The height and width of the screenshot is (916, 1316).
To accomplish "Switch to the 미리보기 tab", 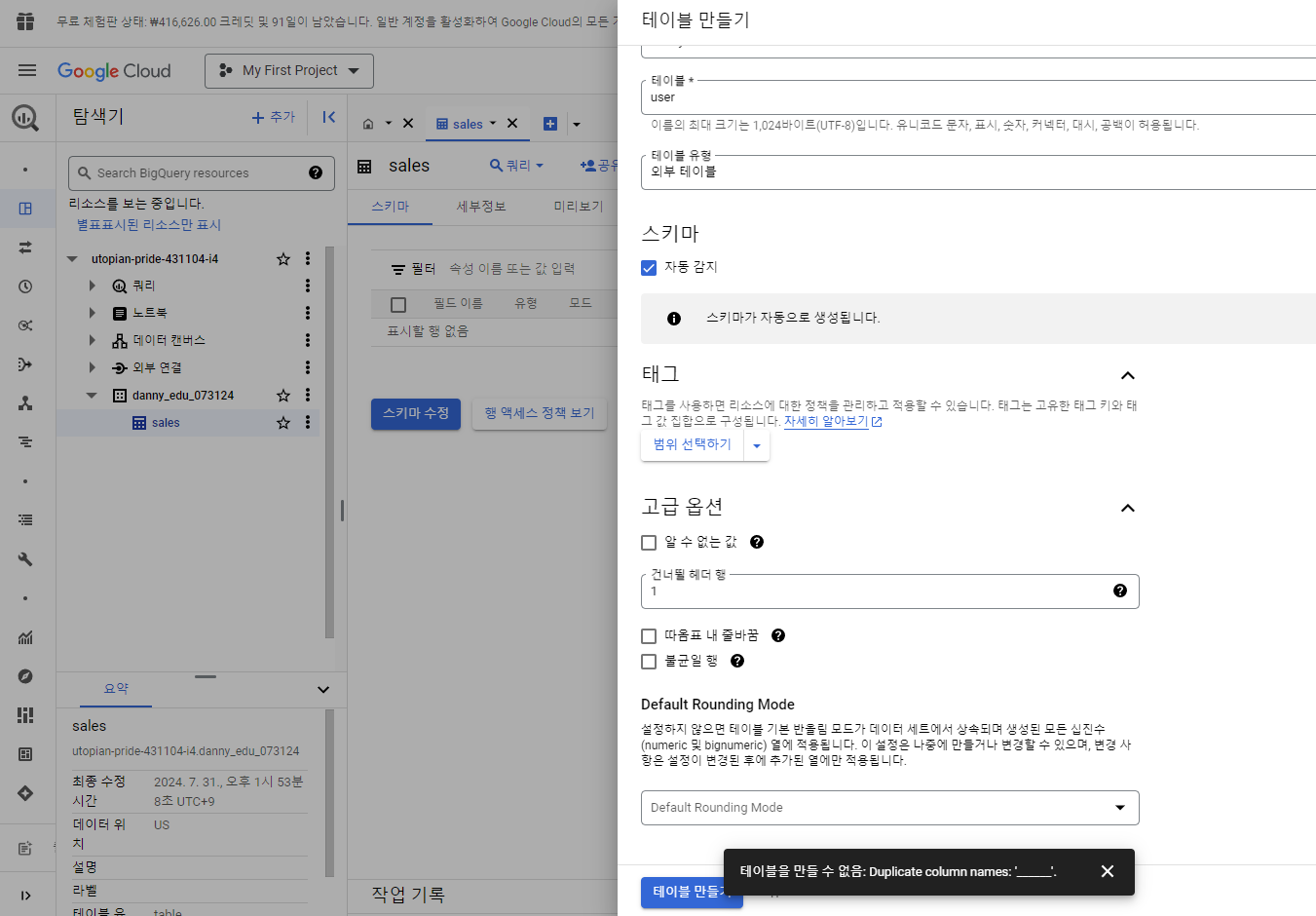I will (x=578, y=207).
